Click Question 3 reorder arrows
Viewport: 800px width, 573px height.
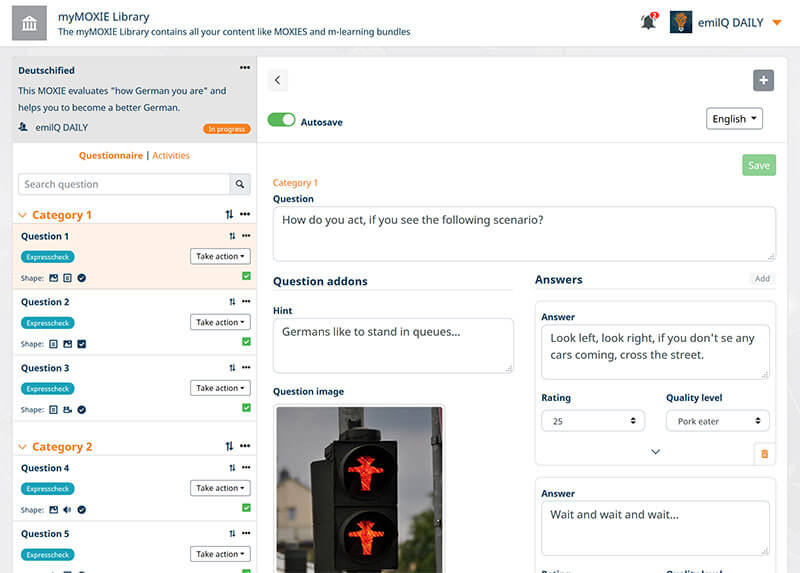232,367
